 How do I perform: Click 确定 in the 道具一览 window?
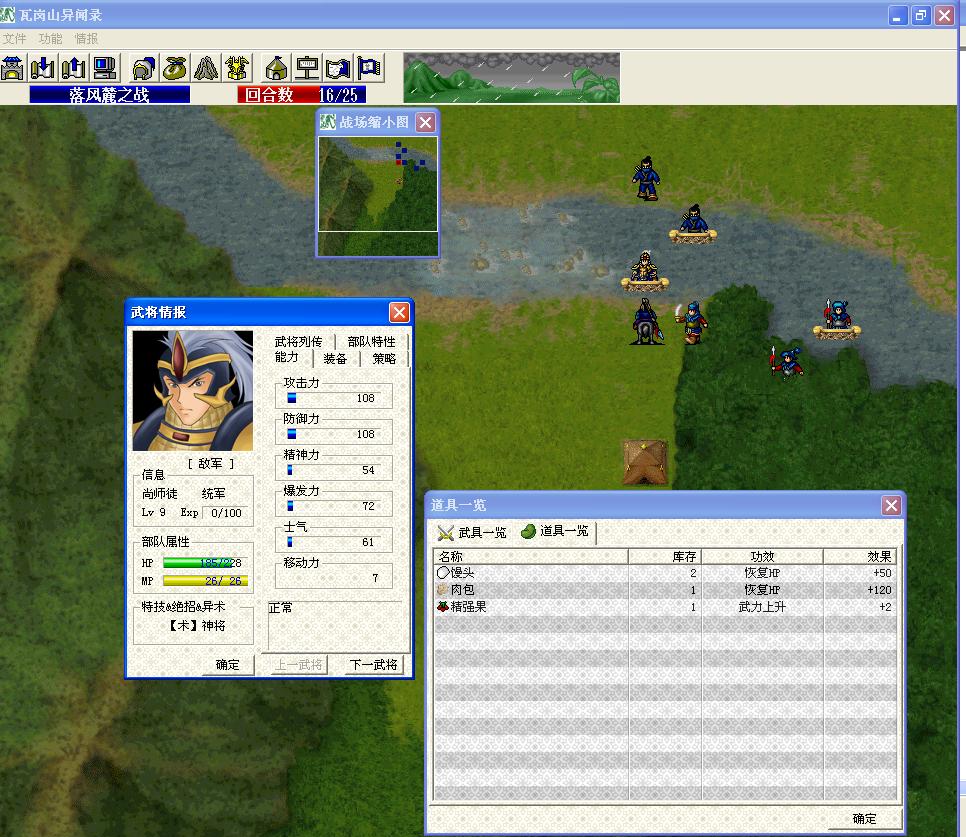864,819
